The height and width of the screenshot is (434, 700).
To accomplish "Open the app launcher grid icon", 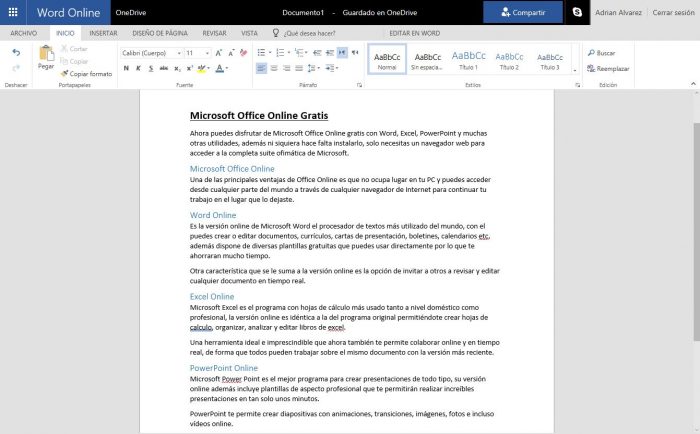I will pyautogui.click(x=13, y=12).
